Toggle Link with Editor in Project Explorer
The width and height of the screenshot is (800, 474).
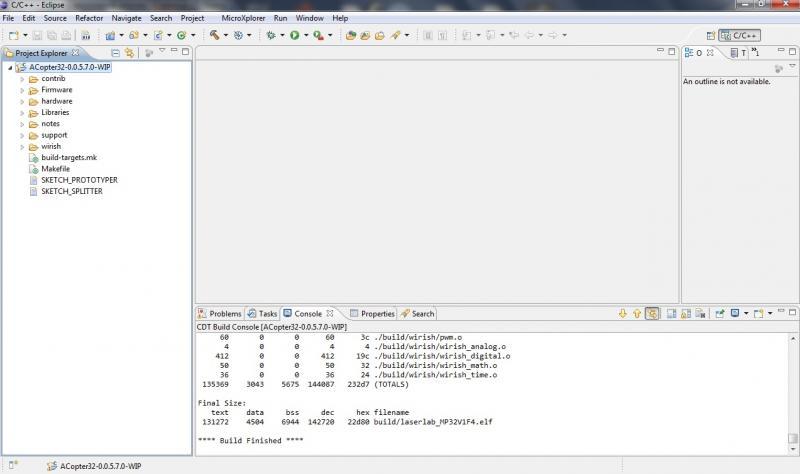129,52
